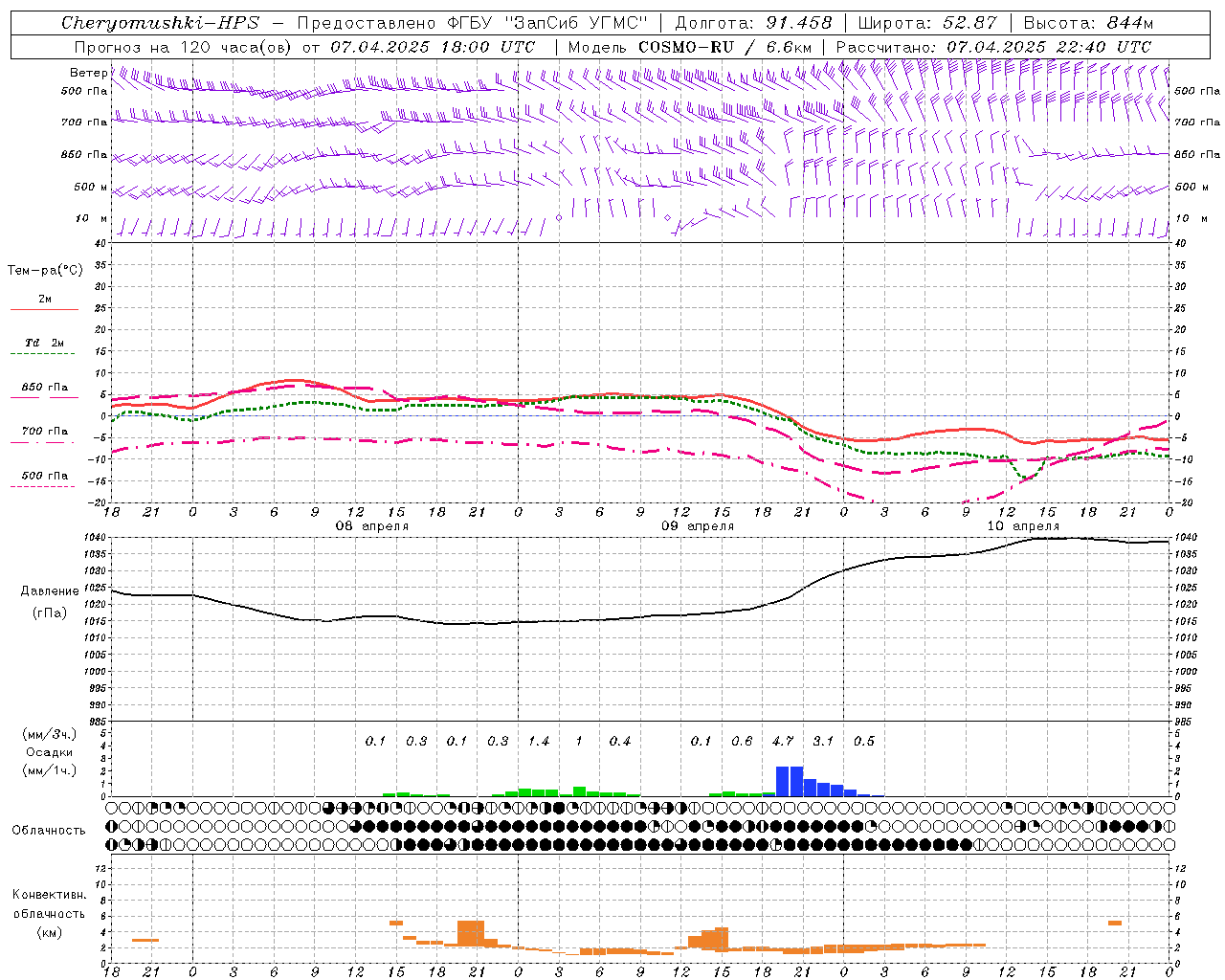Select the 850 гПа dashed legend sample
Image resolution: width=1225 pixels, height=980 pixels.
click(x=44, y=397)
